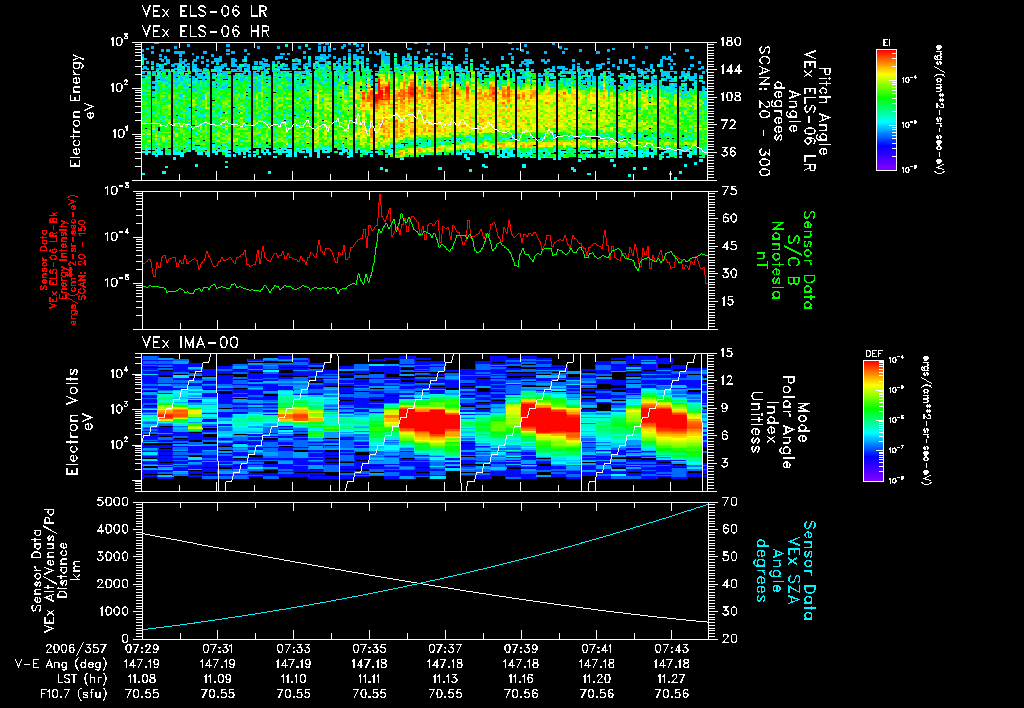Click the 07:41 time tick label
This screenshot has width=1024, height=708.
pos(596,649)
